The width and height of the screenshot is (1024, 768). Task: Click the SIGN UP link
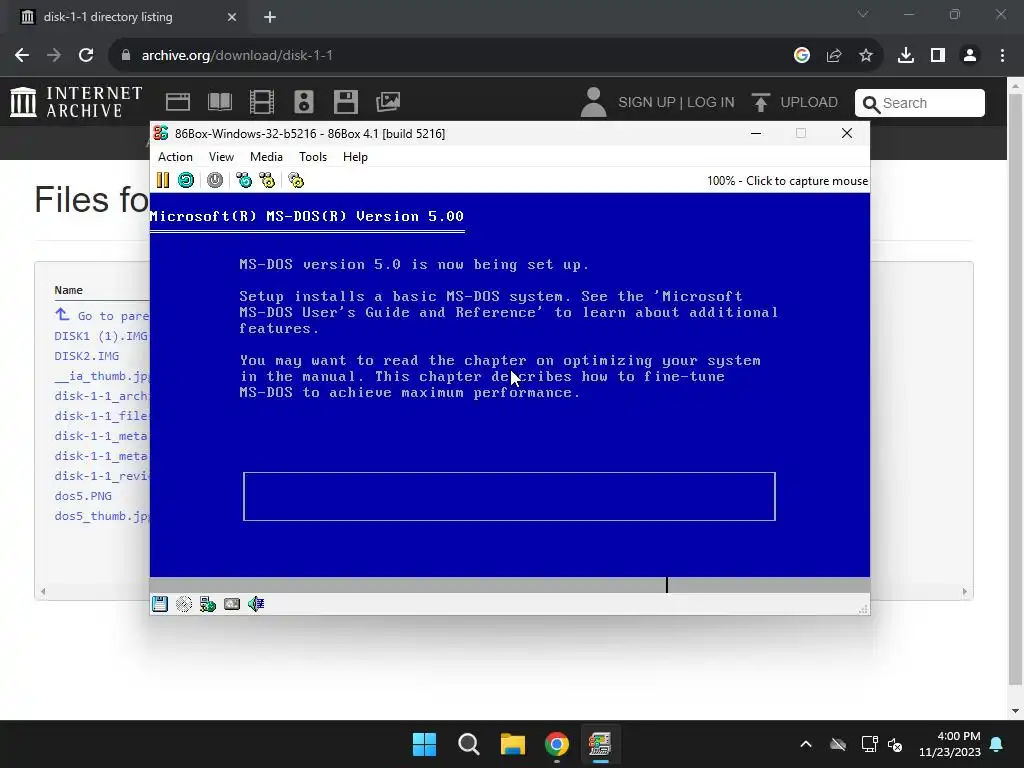pyautogui.click(x=647, y=103)
